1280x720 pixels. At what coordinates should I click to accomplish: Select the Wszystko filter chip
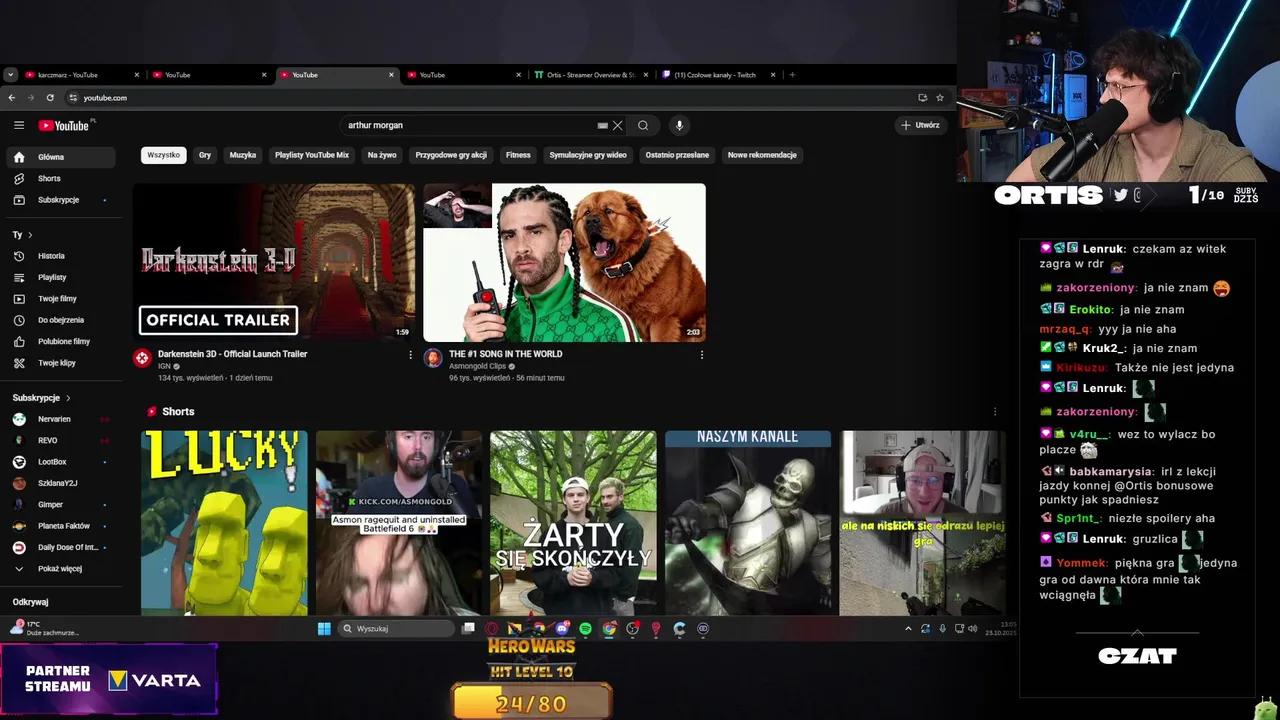coord(163,155)
